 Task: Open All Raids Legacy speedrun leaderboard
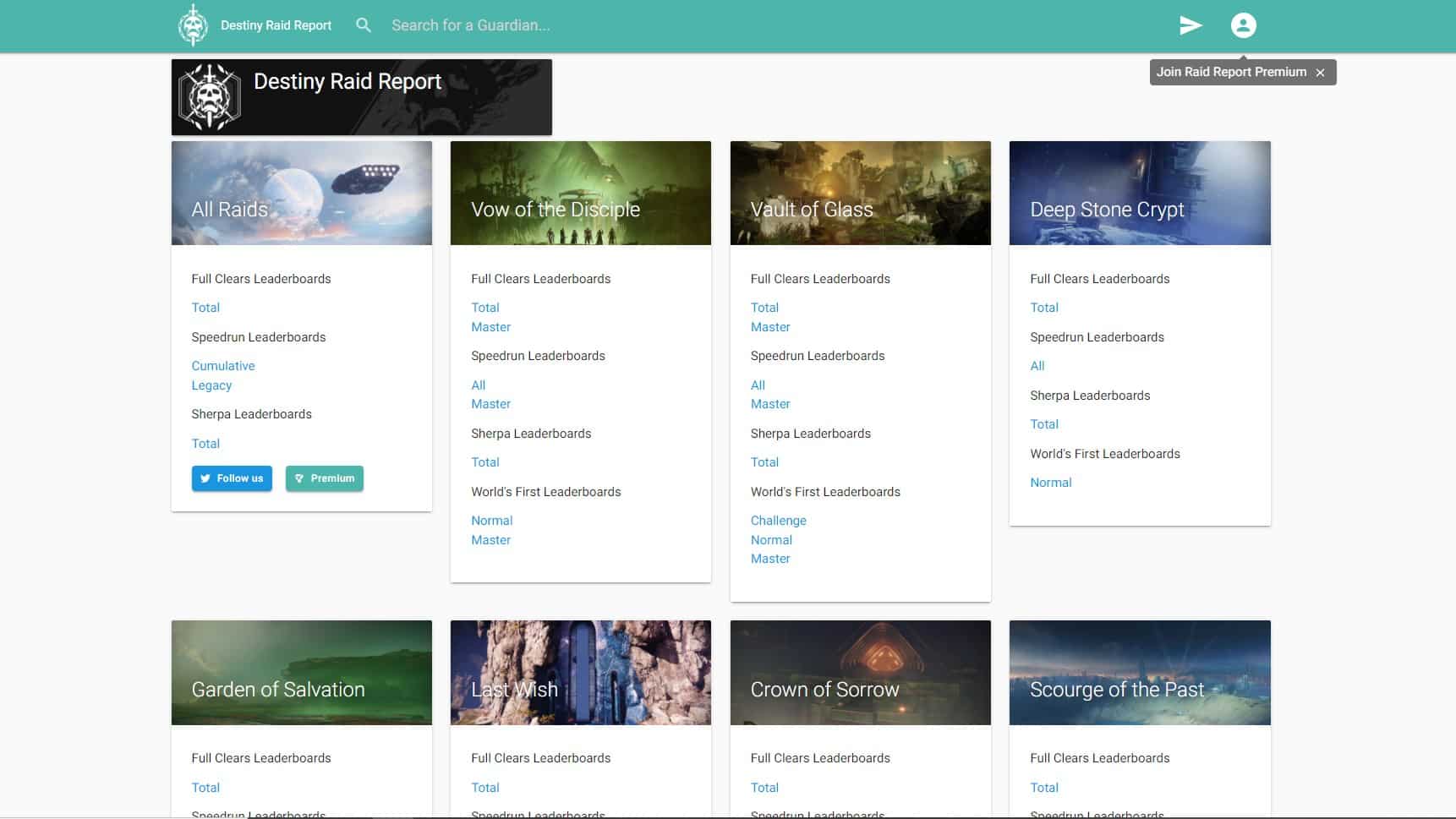pos(211,385)
